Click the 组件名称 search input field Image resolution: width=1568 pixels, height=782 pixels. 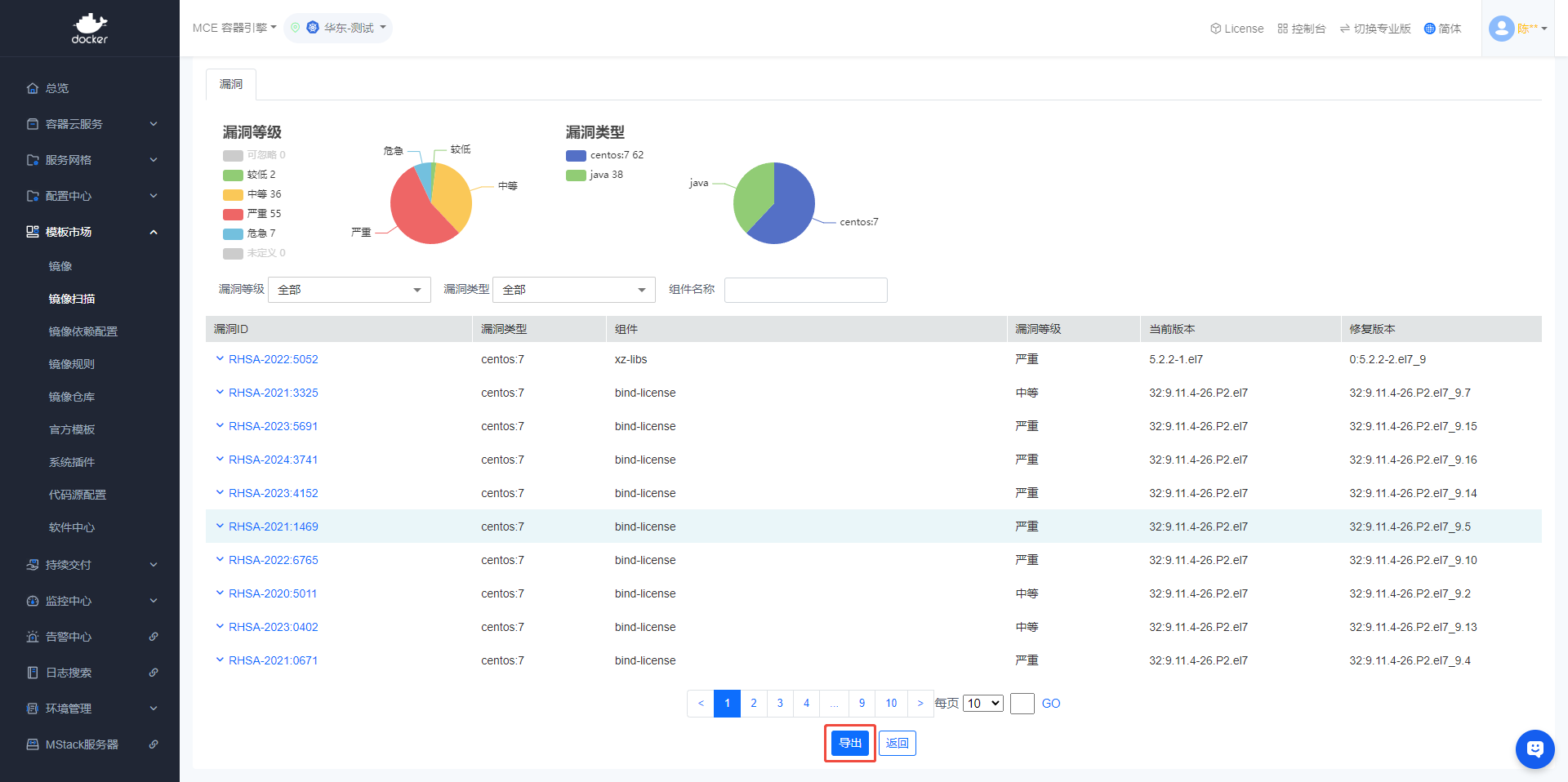(805, 290)
